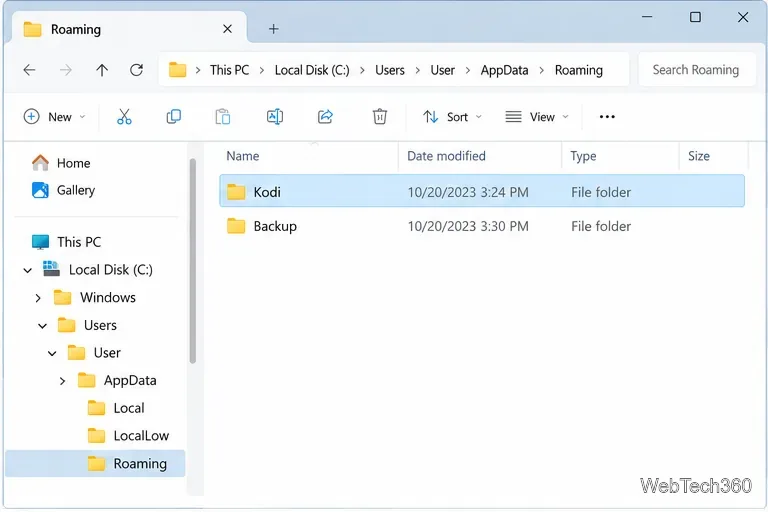Click the Search Roaming box

tap(696, 70)
